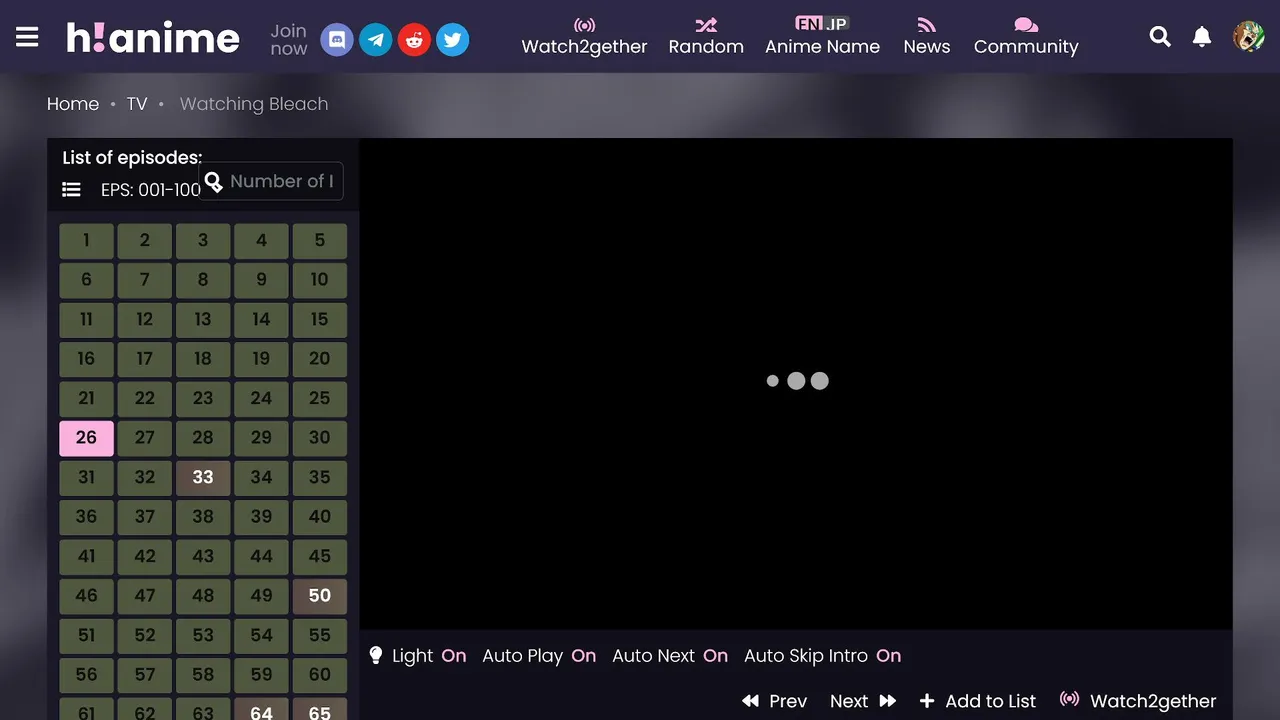This screenshot has width=1280, height=720.
Task: Toggle Auto Skip Intro setting
Action: [x=822, y=656]
